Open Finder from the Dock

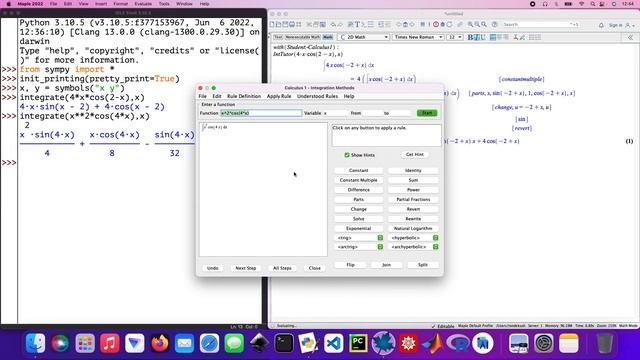(x=36, y=343)
